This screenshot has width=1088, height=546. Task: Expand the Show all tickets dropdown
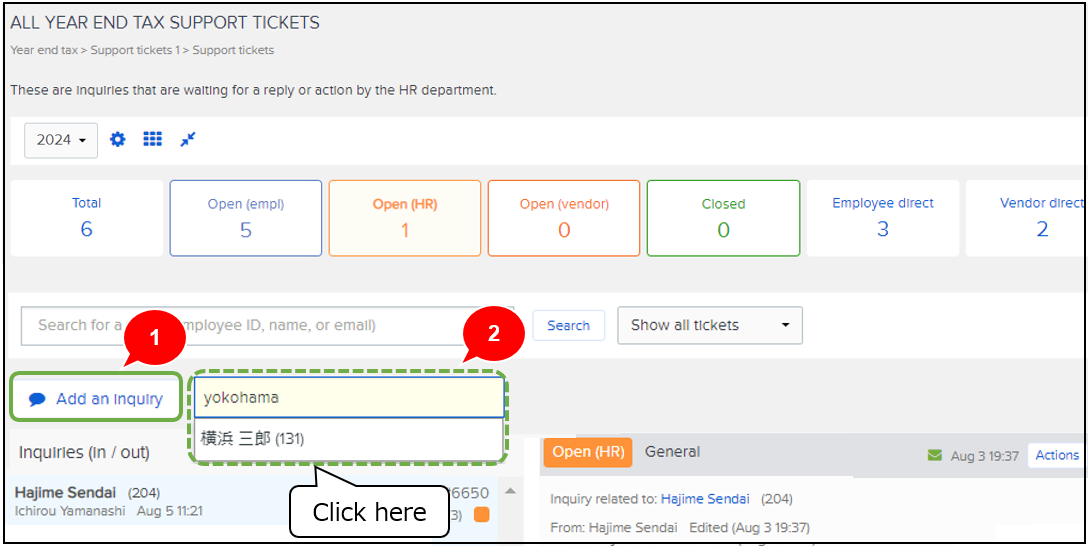click(x=709, y=325)
